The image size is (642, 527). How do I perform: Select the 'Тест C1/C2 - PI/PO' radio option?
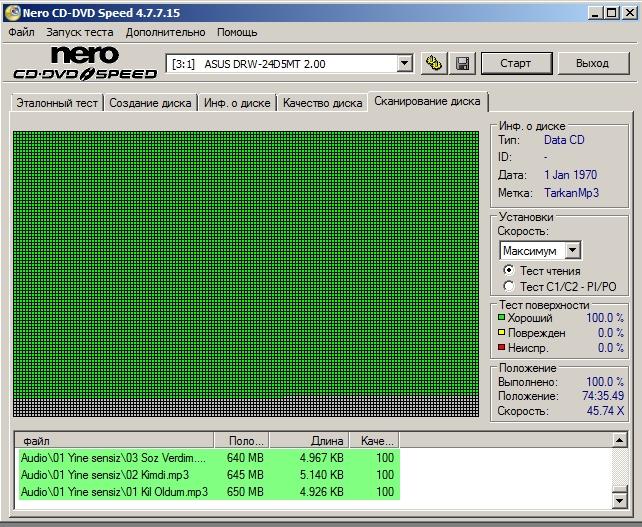point(508,286)
